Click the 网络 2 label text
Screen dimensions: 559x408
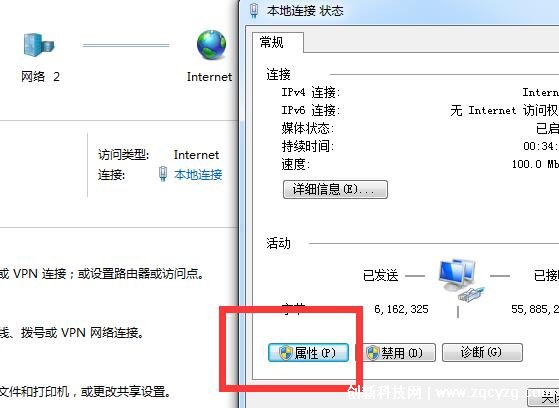pos(40,76)
